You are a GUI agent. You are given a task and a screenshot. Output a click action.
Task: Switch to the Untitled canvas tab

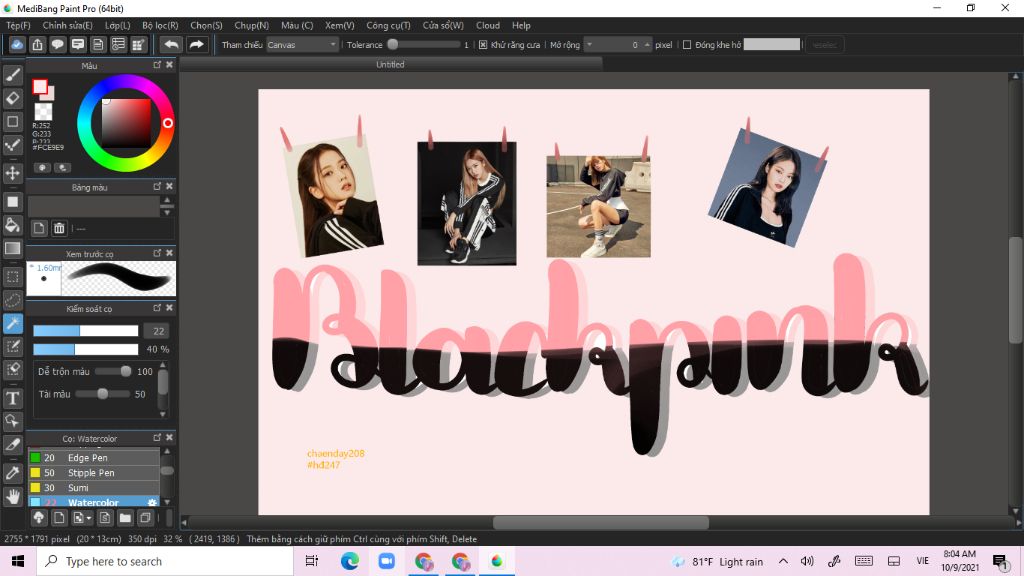click(x=391, y=64)
